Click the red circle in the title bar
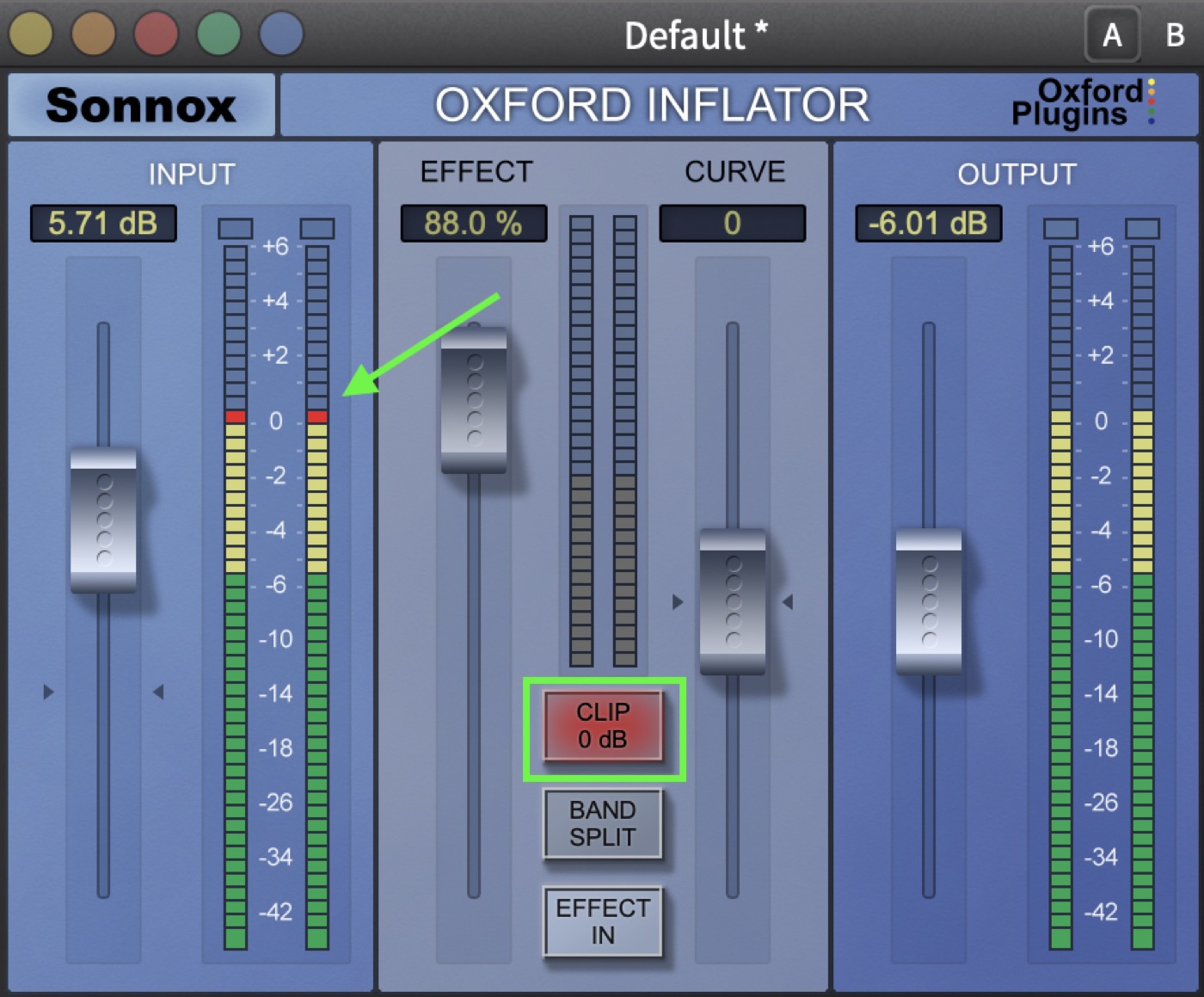The width and height of the screenshot is (1204, 997). tap(156, 34)
